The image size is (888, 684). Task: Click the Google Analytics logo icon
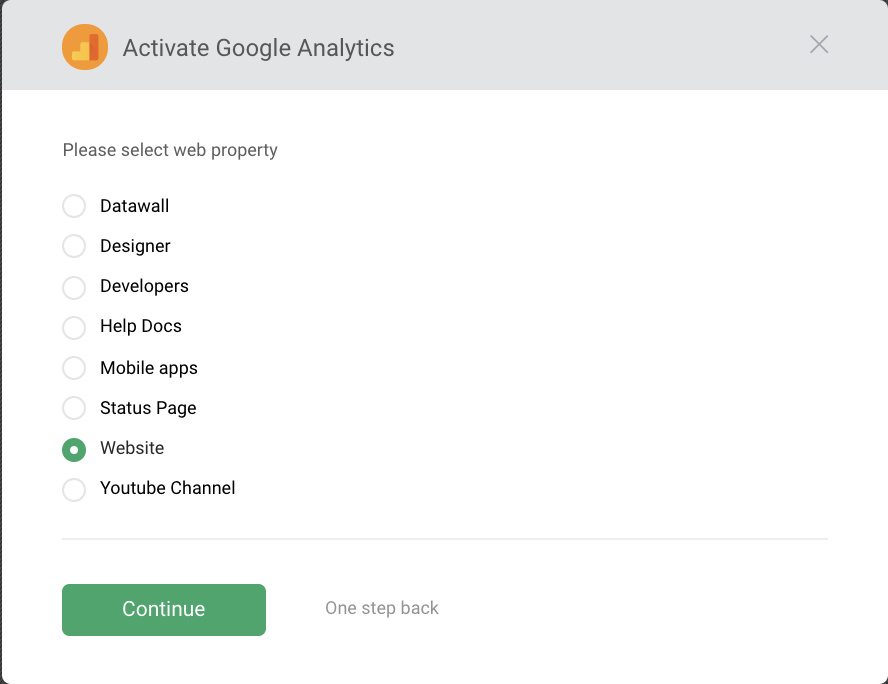pyautogui.click(x=85, y=47)
